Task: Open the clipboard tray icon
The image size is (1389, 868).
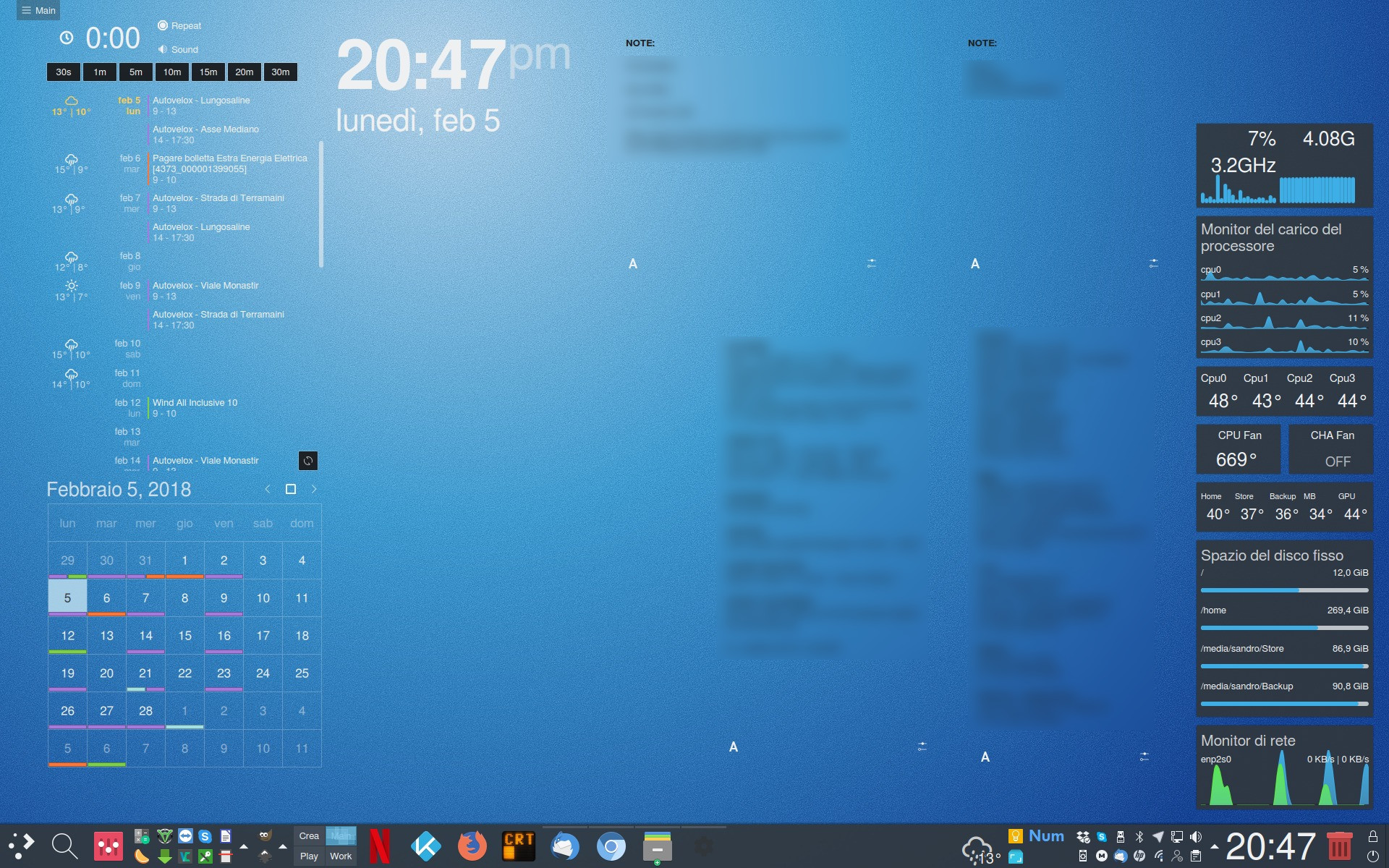Action: [x=1196, y=856]
